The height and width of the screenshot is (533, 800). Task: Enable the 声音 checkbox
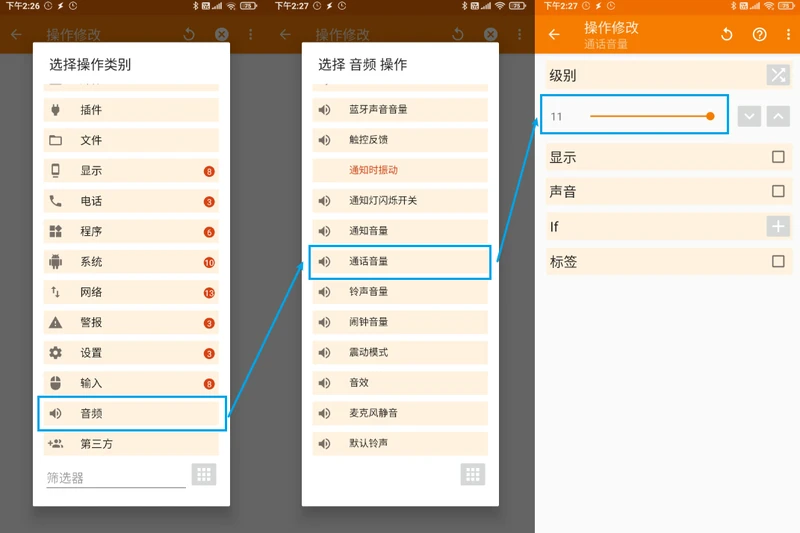(x=778, y=191)
